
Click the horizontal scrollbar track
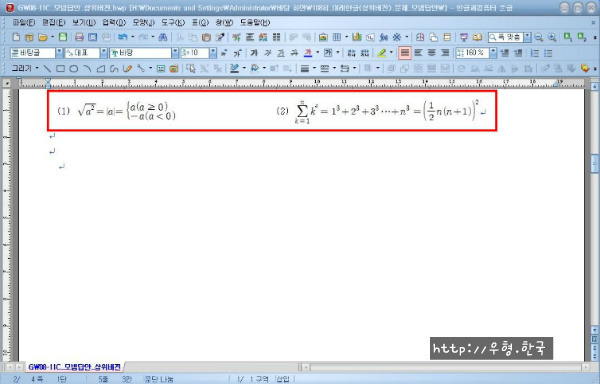point(446,367)
